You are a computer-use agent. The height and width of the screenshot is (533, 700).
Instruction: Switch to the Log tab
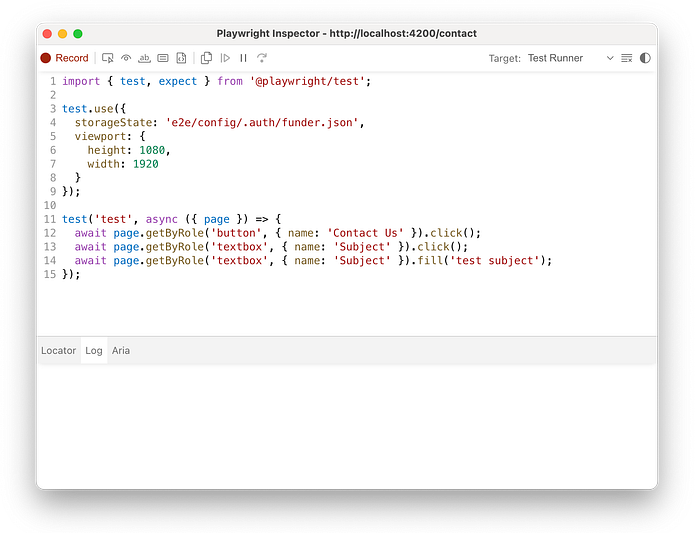(94, 351)
